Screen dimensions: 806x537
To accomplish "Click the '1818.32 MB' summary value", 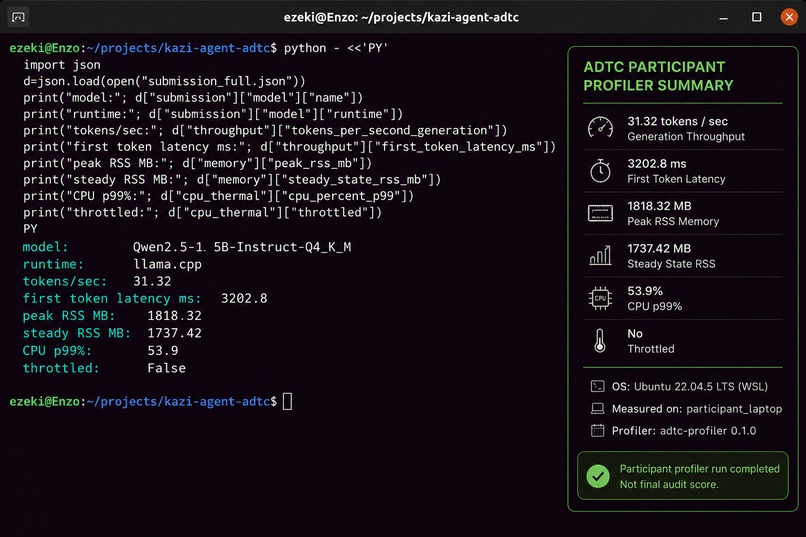I will point(659,206).
